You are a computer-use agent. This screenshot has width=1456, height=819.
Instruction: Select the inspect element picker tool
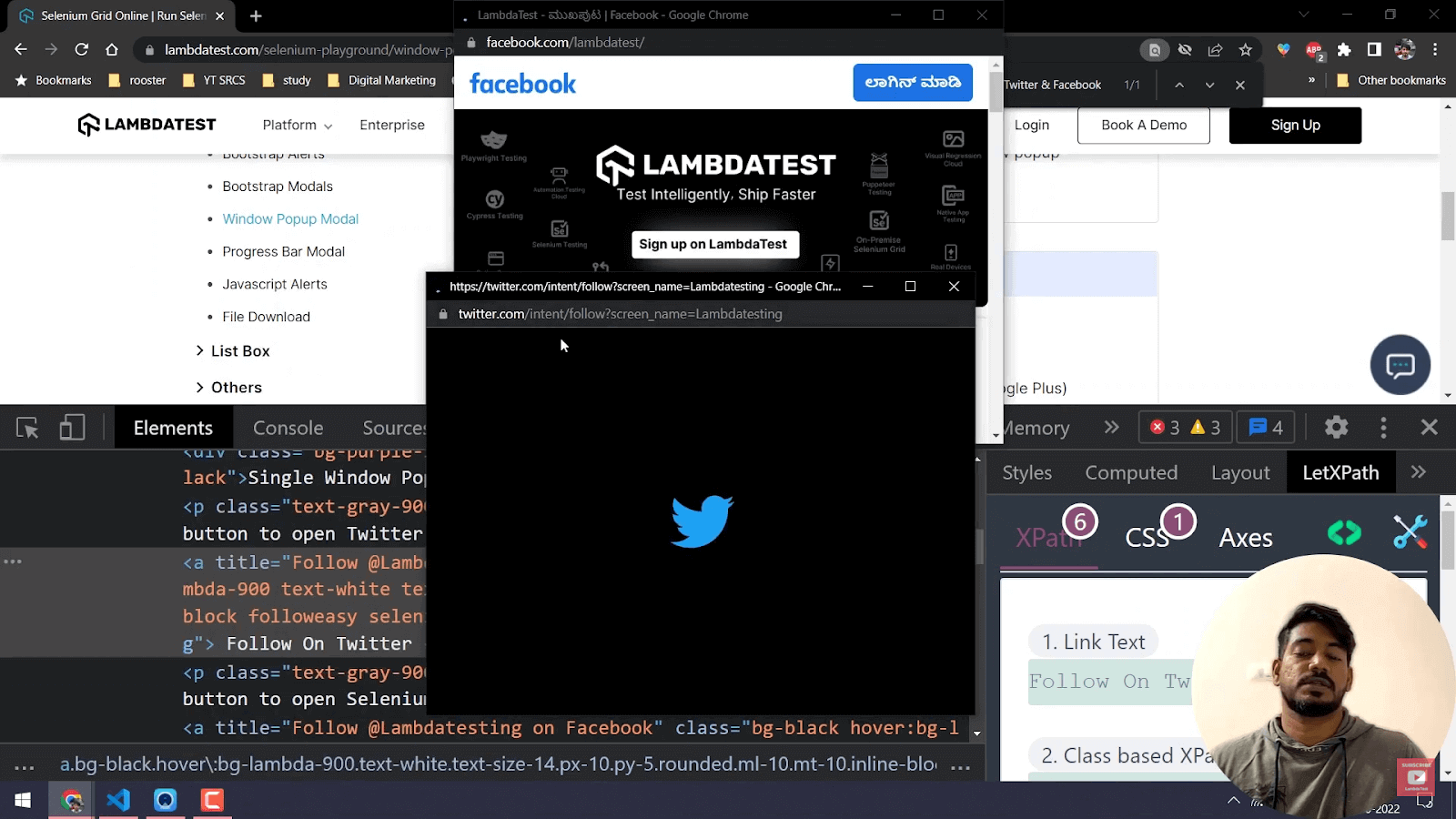point(25,427)
